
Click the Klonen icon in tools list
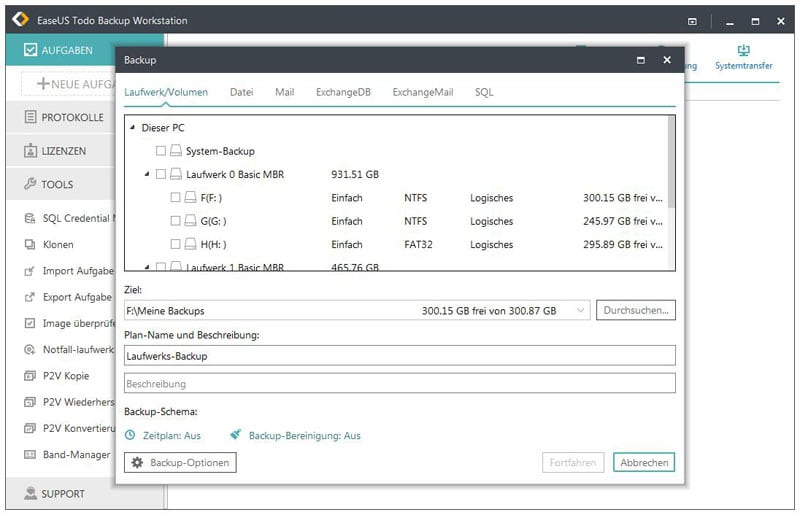click(x=30, y=244)
